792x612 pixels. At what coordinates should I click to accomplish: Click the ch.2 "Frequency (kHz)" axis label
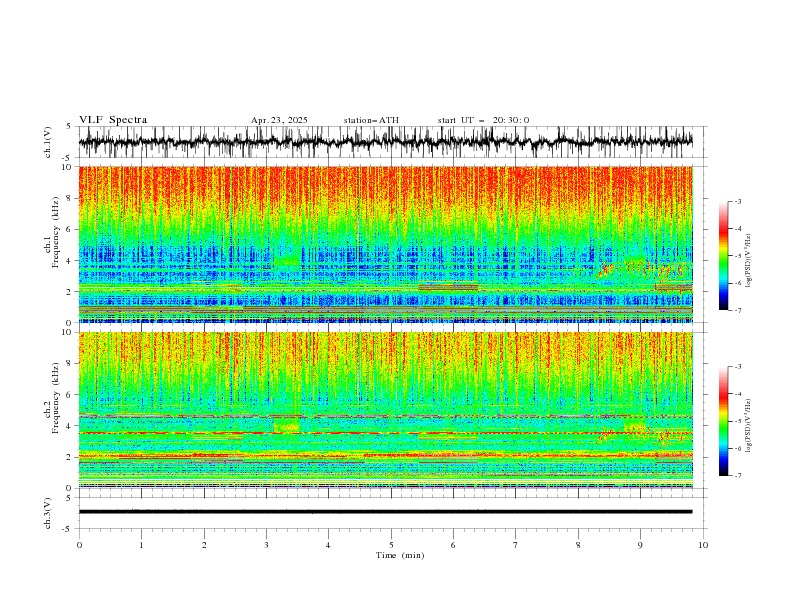[56, 397]
